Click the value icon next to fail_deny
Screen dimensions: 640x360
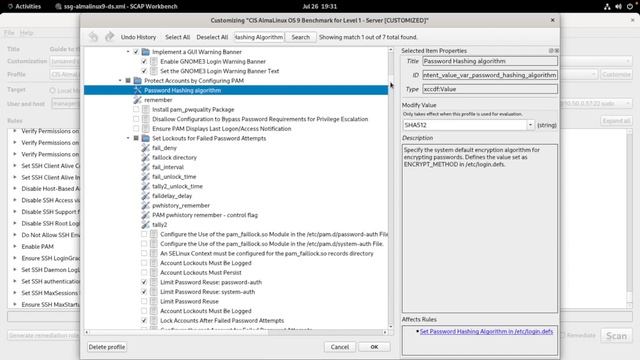pos(145,148)
